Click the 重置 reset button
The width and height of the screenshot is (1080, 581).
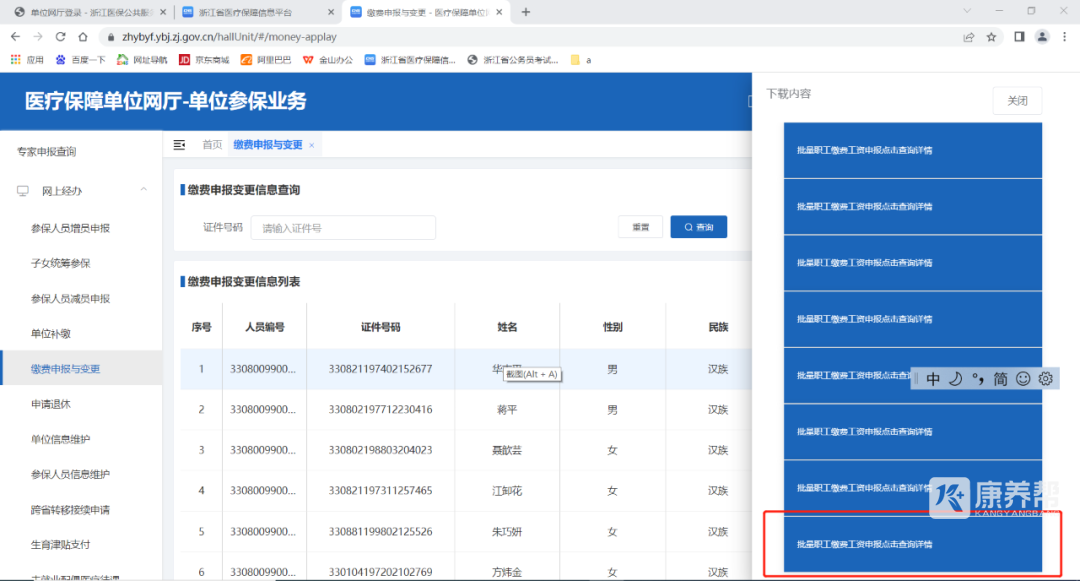pos(641,227)
